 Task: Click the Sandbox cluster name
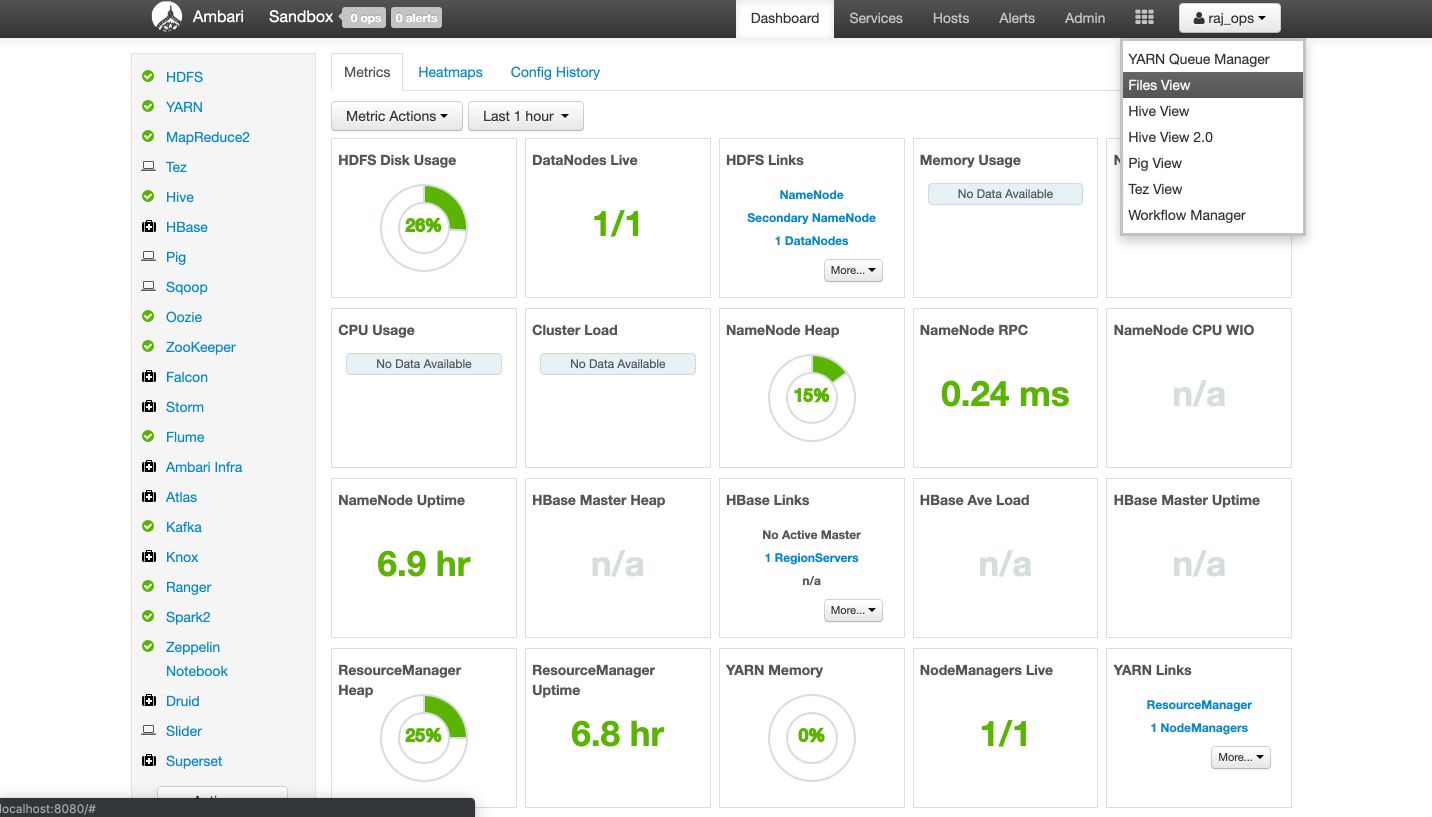point(301,17)
